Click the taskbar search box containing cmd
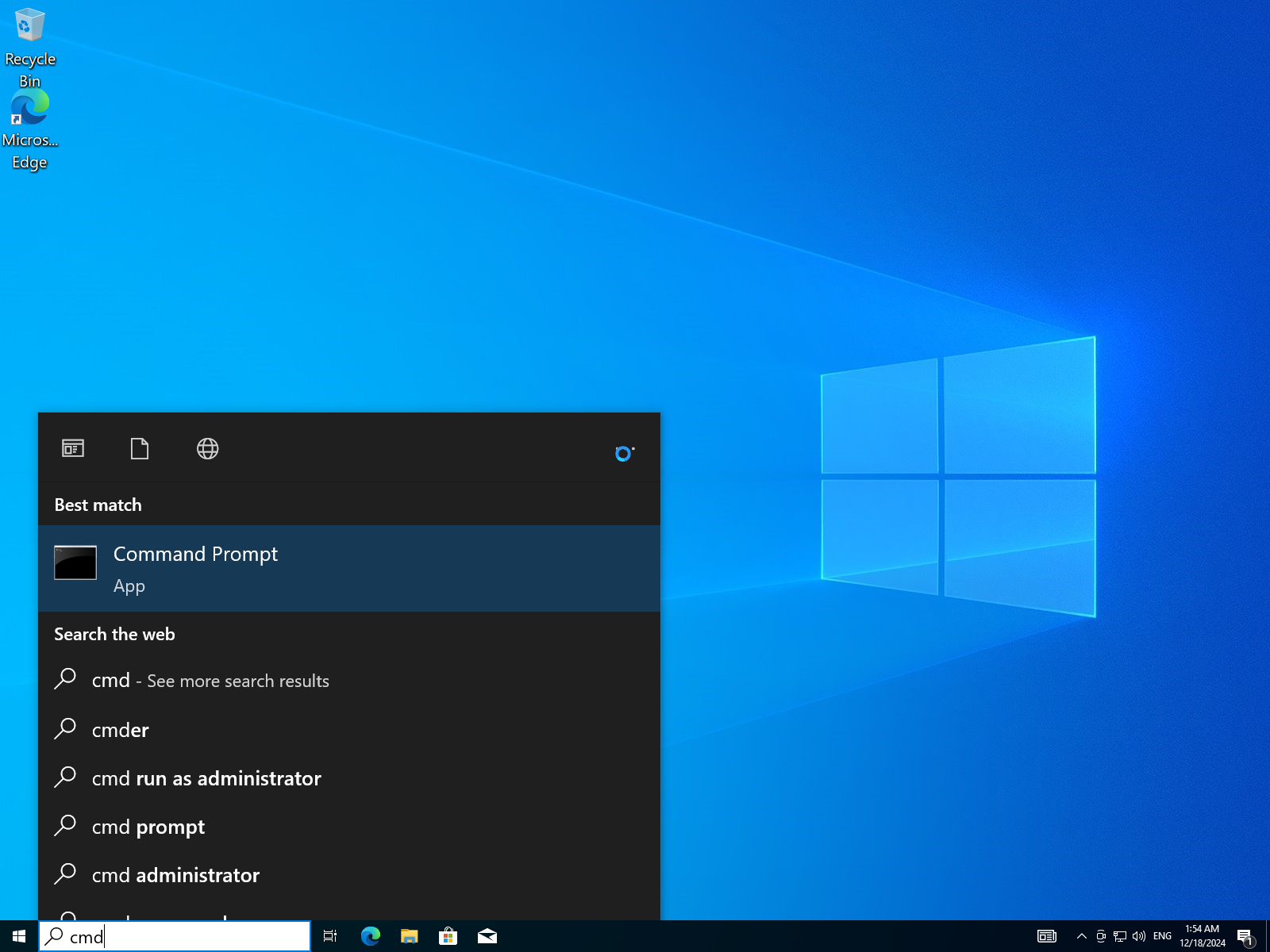The height and width of the screenshot is (952, 1270). coord(175,937)
